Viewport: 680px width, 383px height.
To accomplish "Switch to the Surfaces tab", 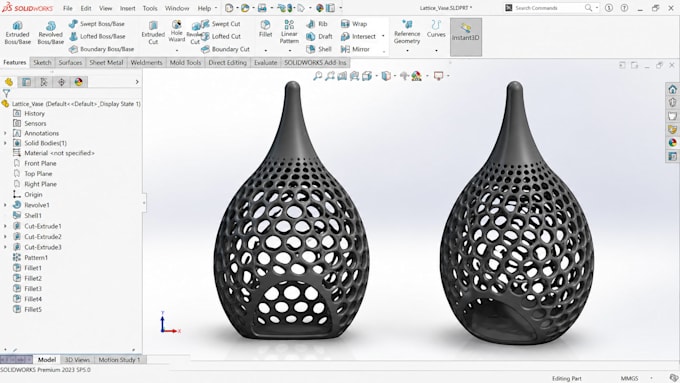I will pos(70,62).
